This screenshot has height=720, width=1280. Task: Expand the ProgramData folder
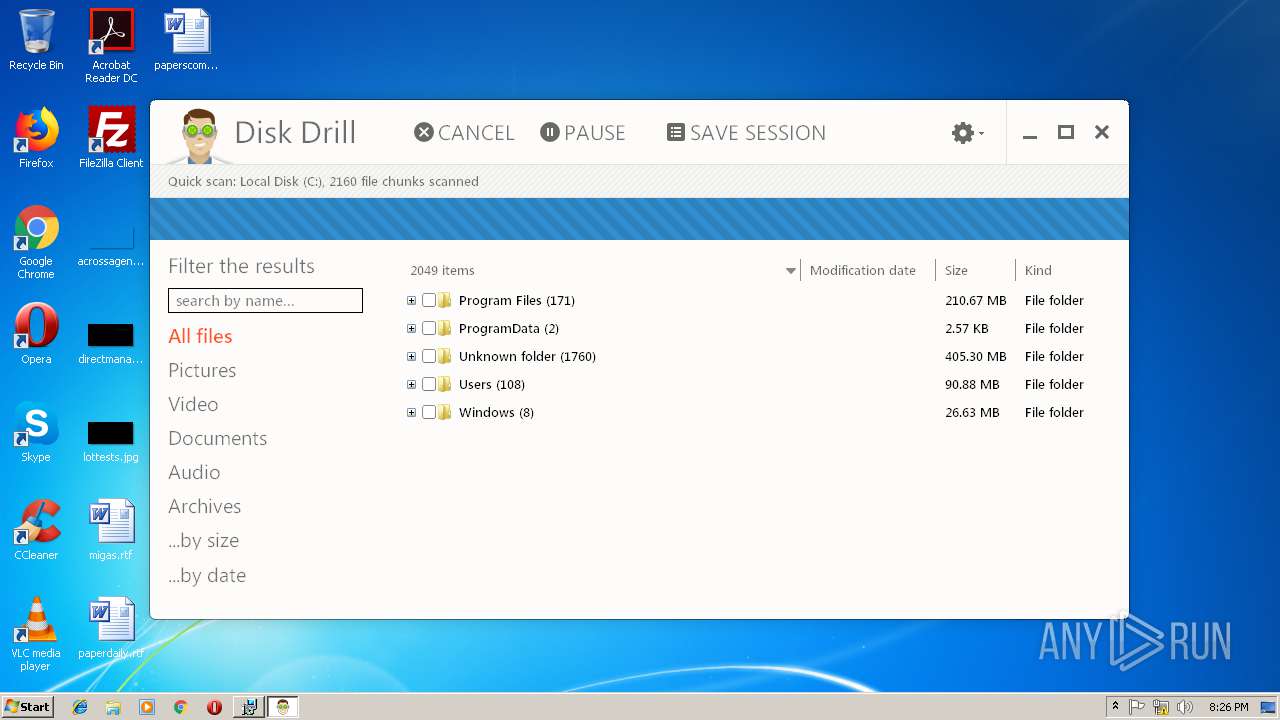point(411,328)
